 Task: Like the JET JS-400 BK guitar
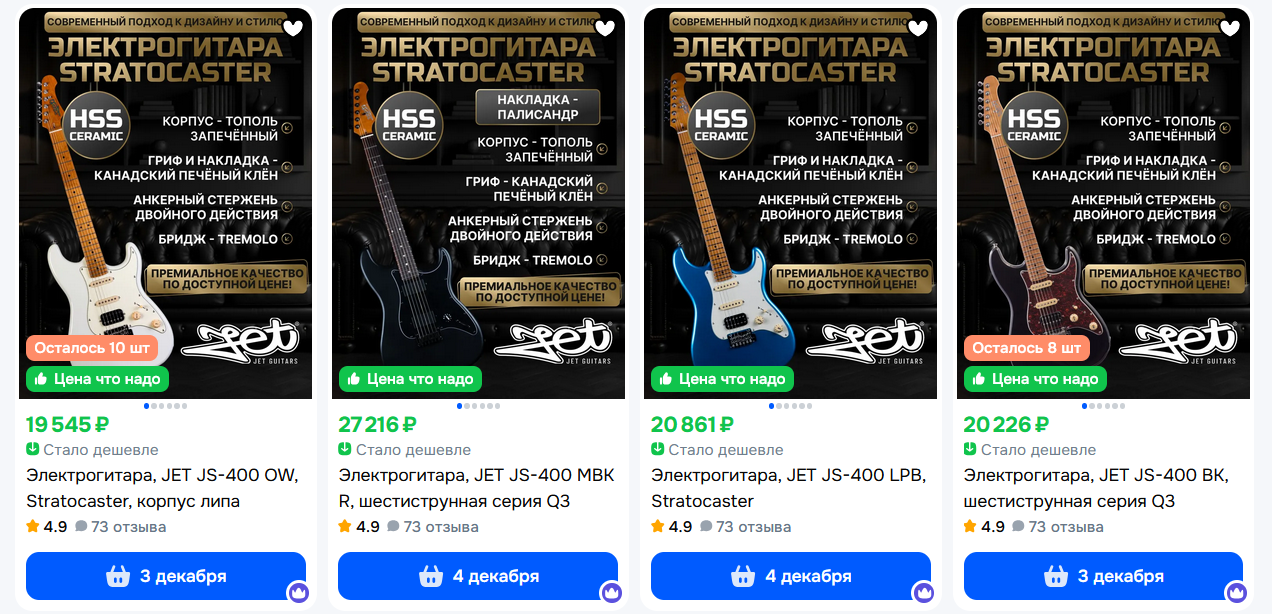[x=1230, y=28]
